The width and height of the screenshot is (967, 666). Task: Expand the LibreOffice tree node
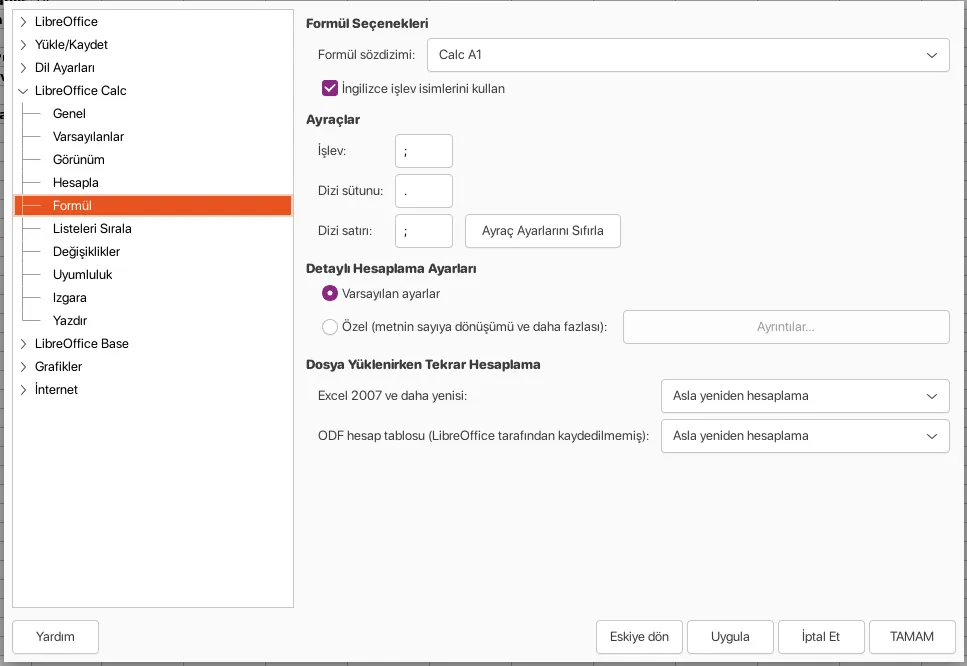24,22
